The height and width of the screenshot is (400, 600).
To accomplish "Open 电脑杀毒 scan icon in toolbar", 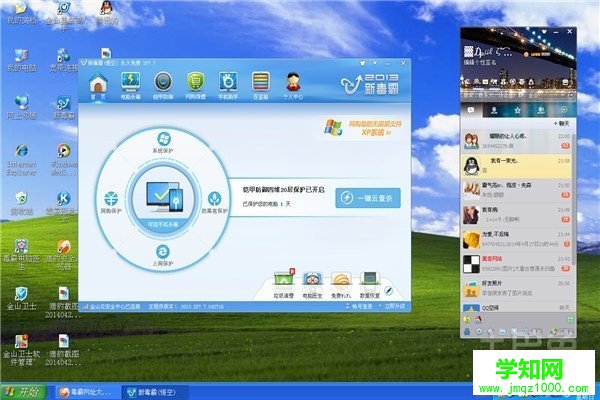I will (x=130, y=86).
